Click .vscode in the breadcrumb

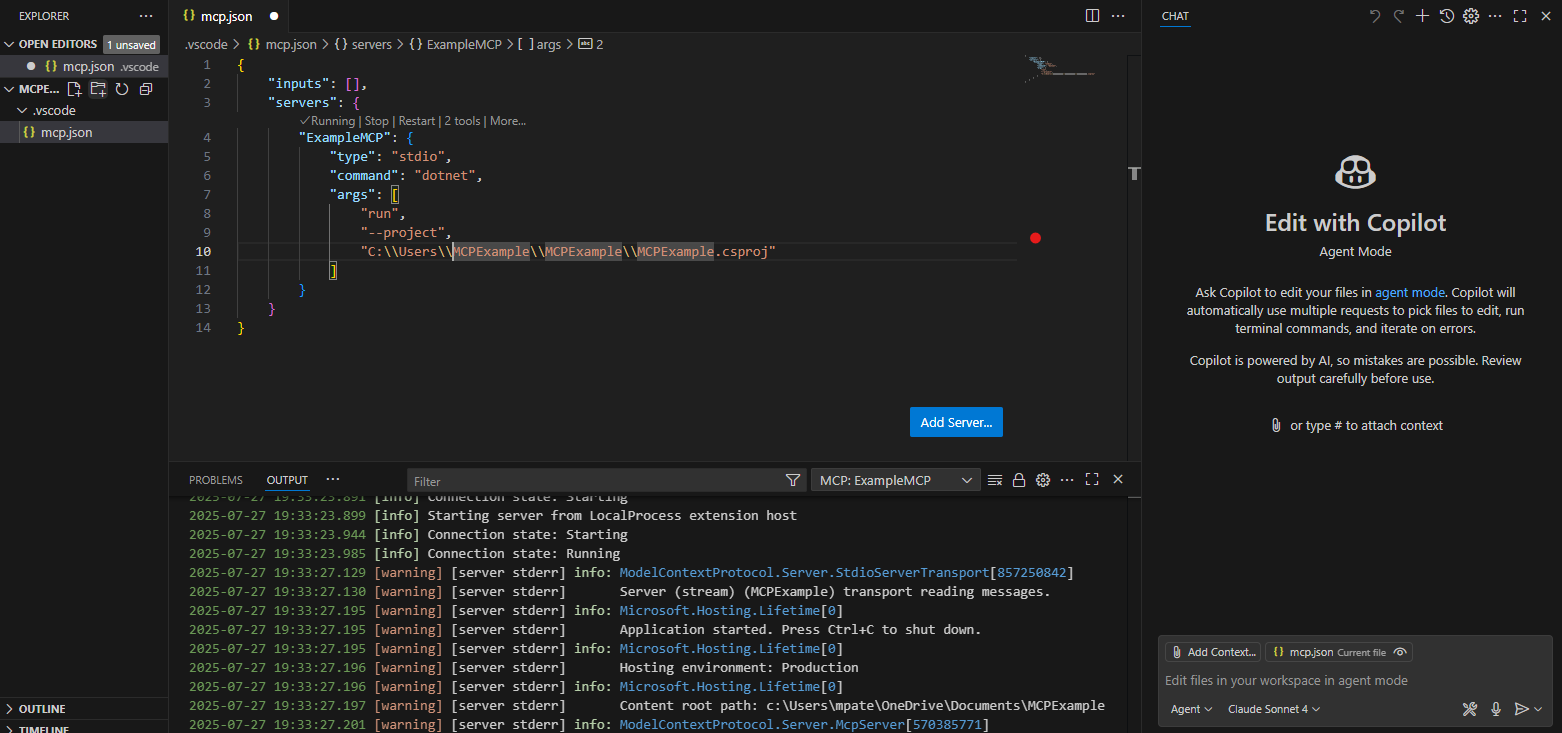[x=207, y=44]
